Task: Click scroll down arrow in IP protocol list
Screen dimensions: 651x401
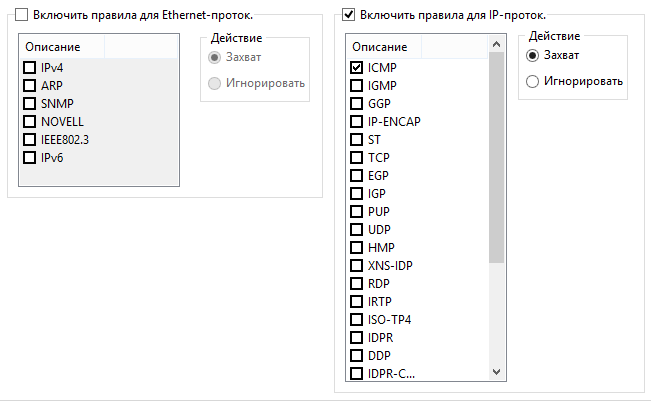Action: point(496,372)
